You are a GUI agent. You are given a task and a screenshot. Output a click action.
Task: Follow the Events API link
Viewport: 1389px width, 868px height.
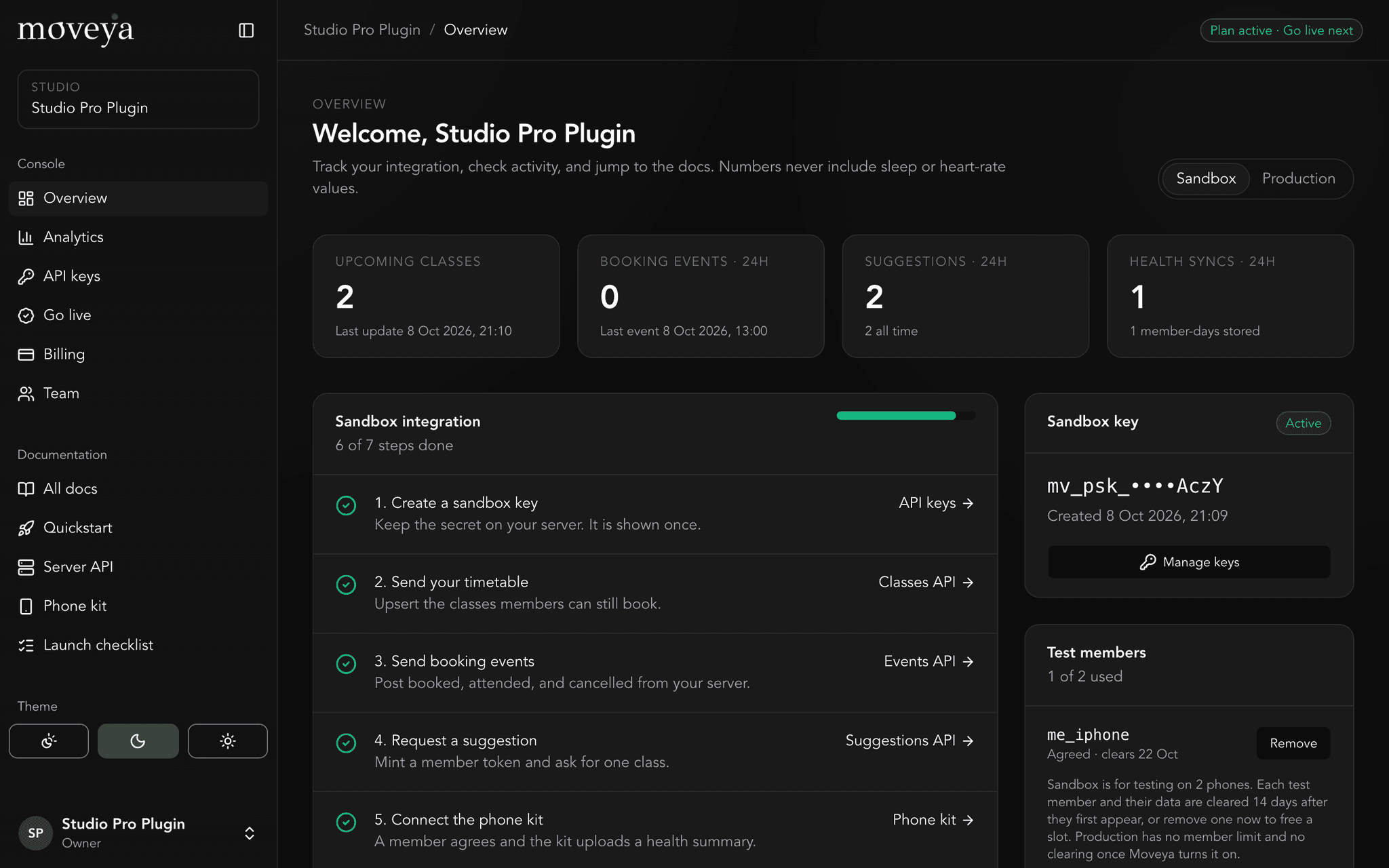(929, 661)
